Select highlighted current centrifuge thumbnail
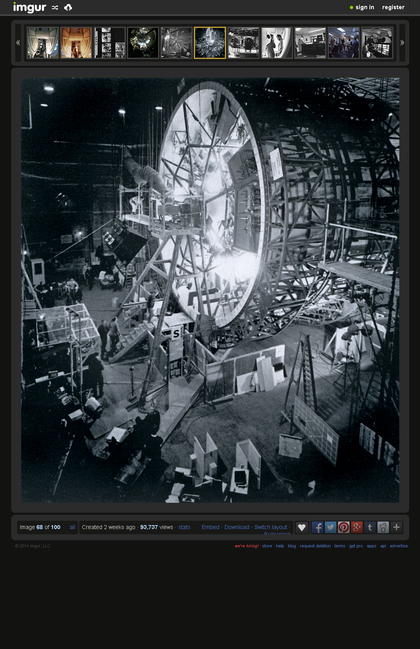This screenshot has width=420, height=649. (210, 43)
